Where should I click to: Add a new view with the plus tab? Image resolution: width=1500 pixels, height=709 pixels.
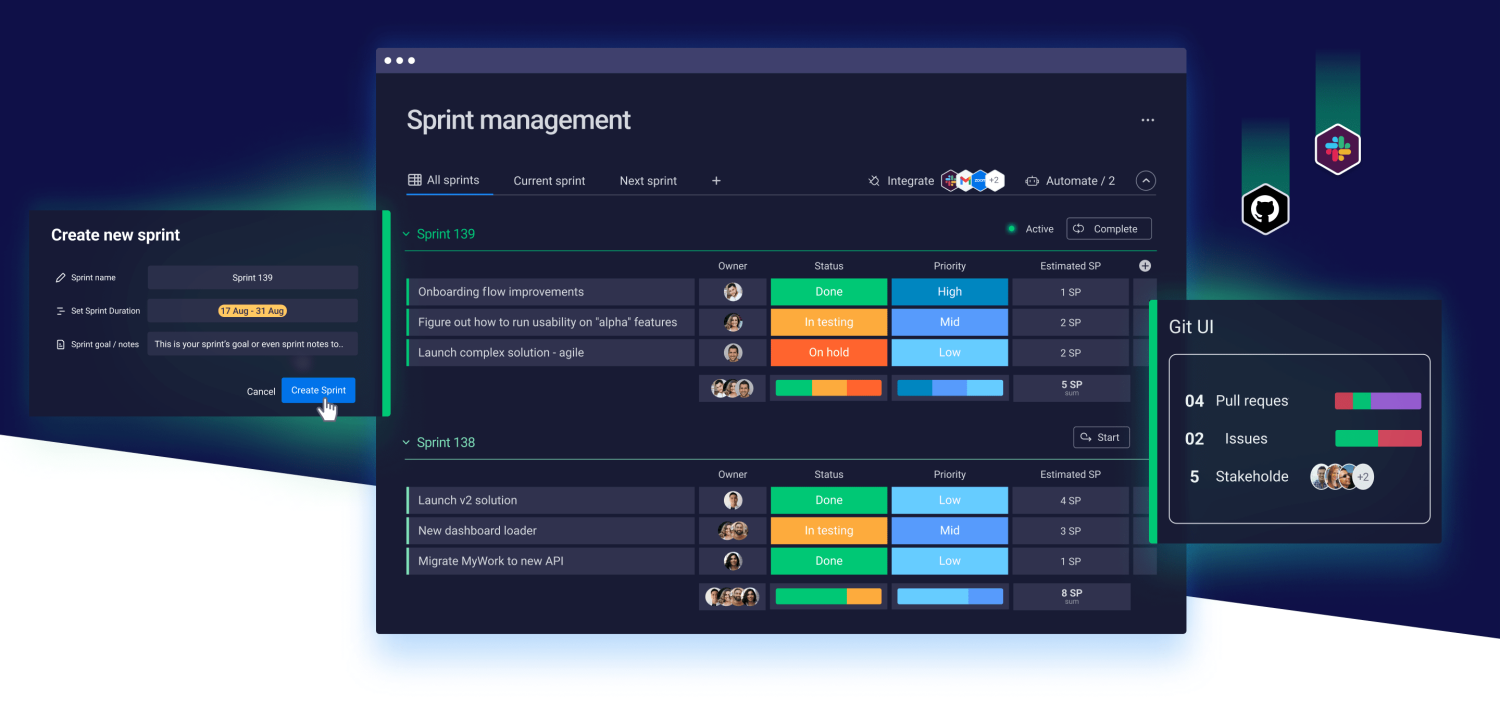[x=716, y=181]
